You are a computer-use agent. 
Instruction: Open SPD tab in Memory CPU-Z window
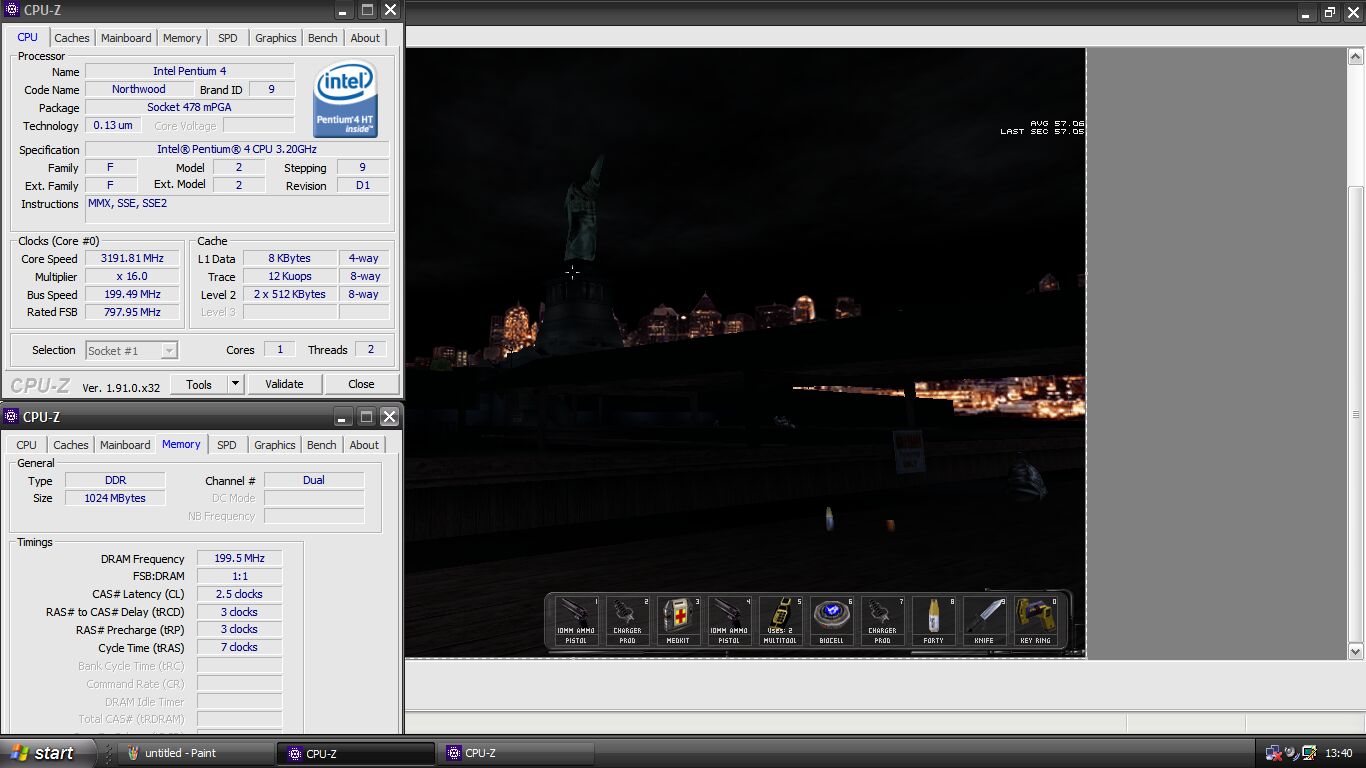(x=227, y=445)
